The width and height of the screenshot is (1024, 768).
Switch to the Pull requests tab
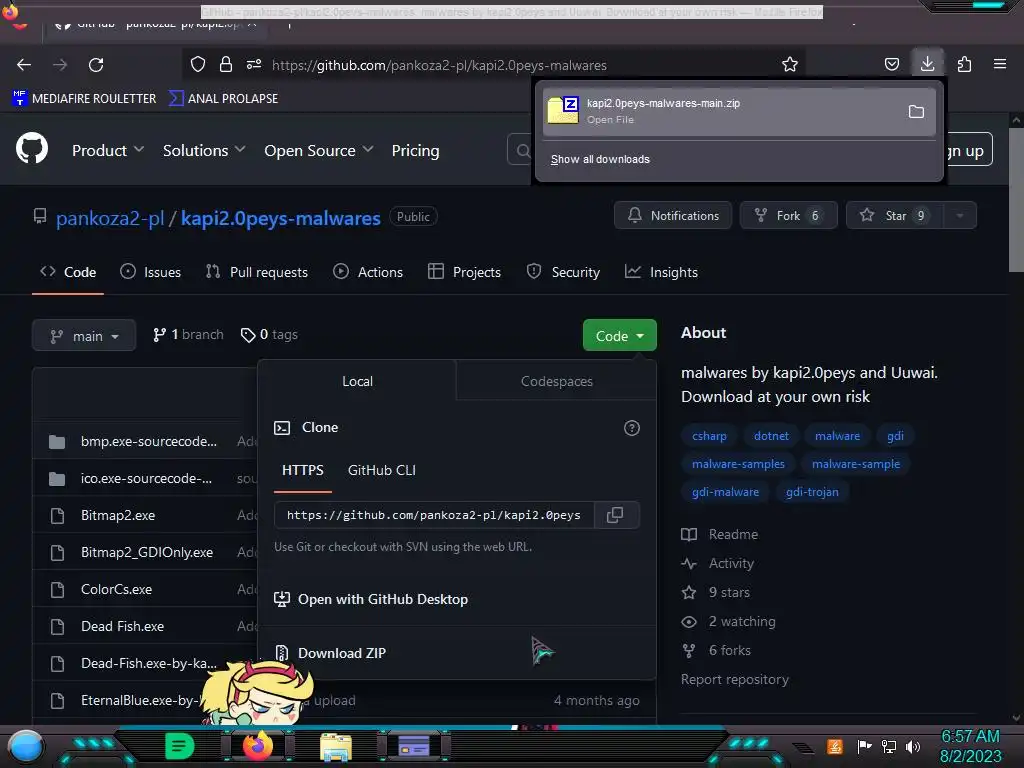[257, 272]
